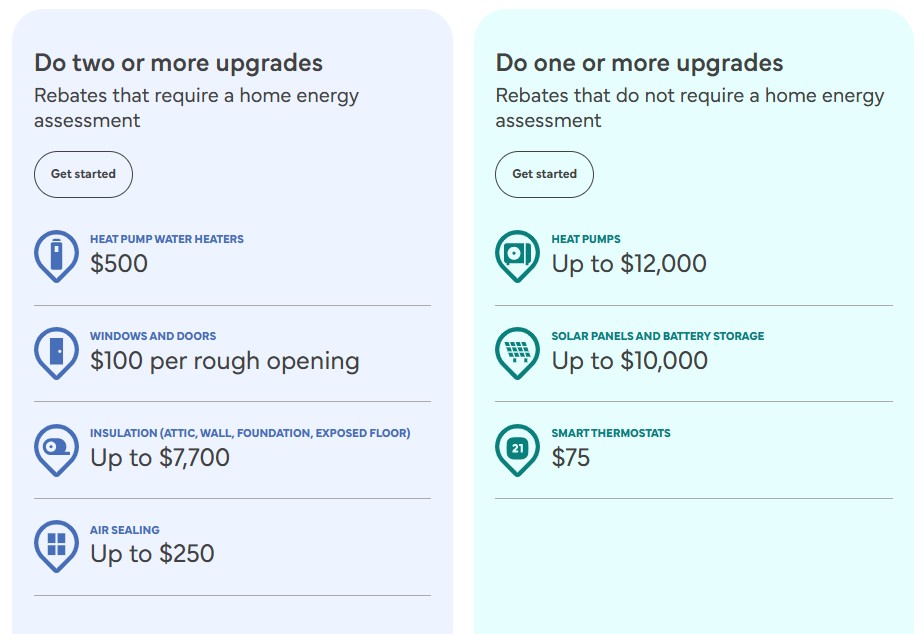Screen dimensions: 922x634
Task: Click the heat pump water heater icon
Action: (x=56, y=254)
